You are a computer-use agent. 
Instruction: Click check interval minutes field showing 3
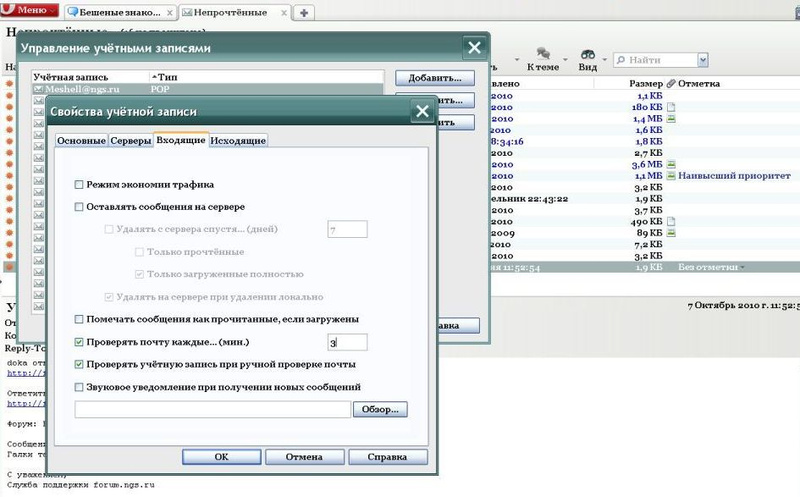[347, 342]
